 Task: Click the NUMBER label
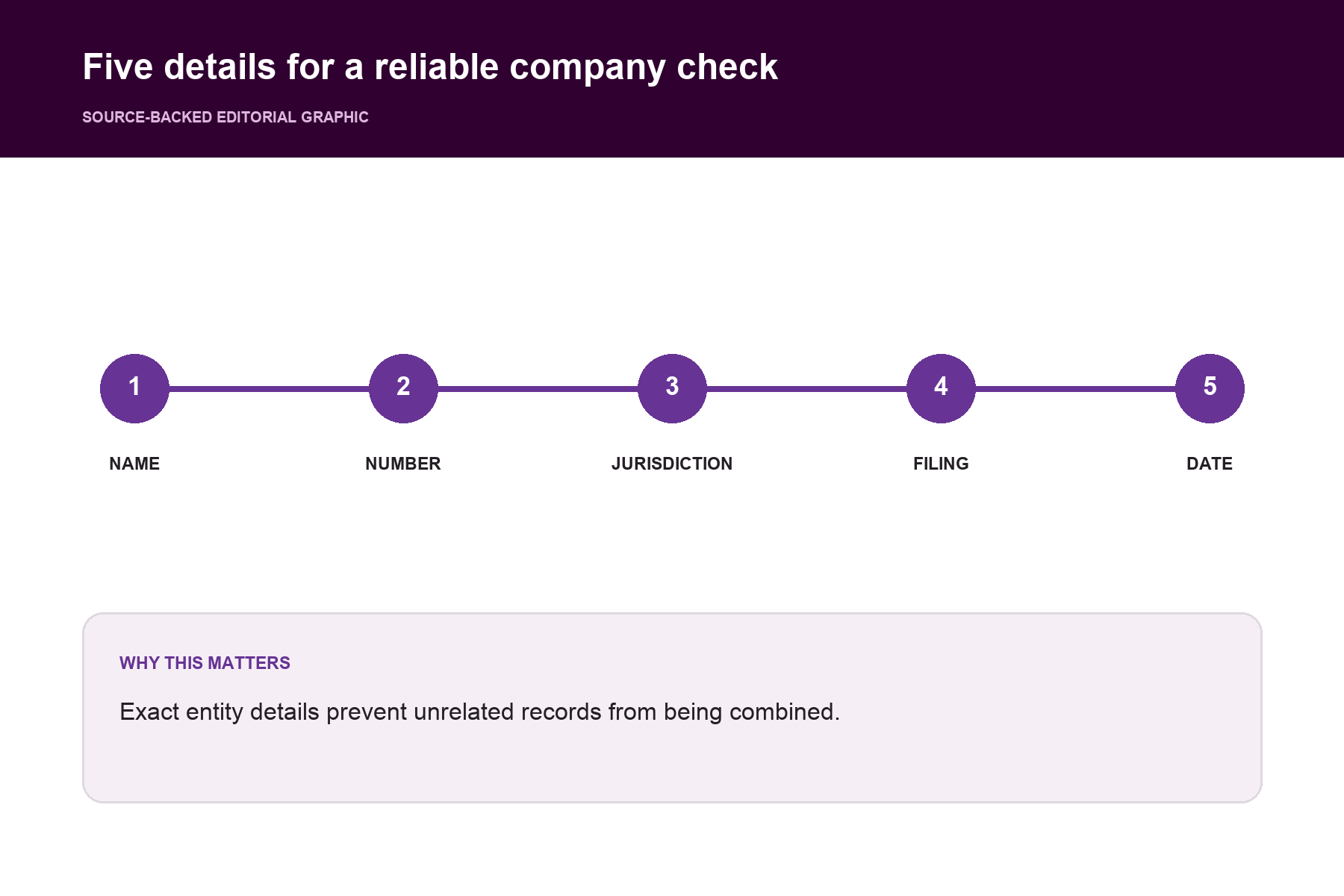403,464
